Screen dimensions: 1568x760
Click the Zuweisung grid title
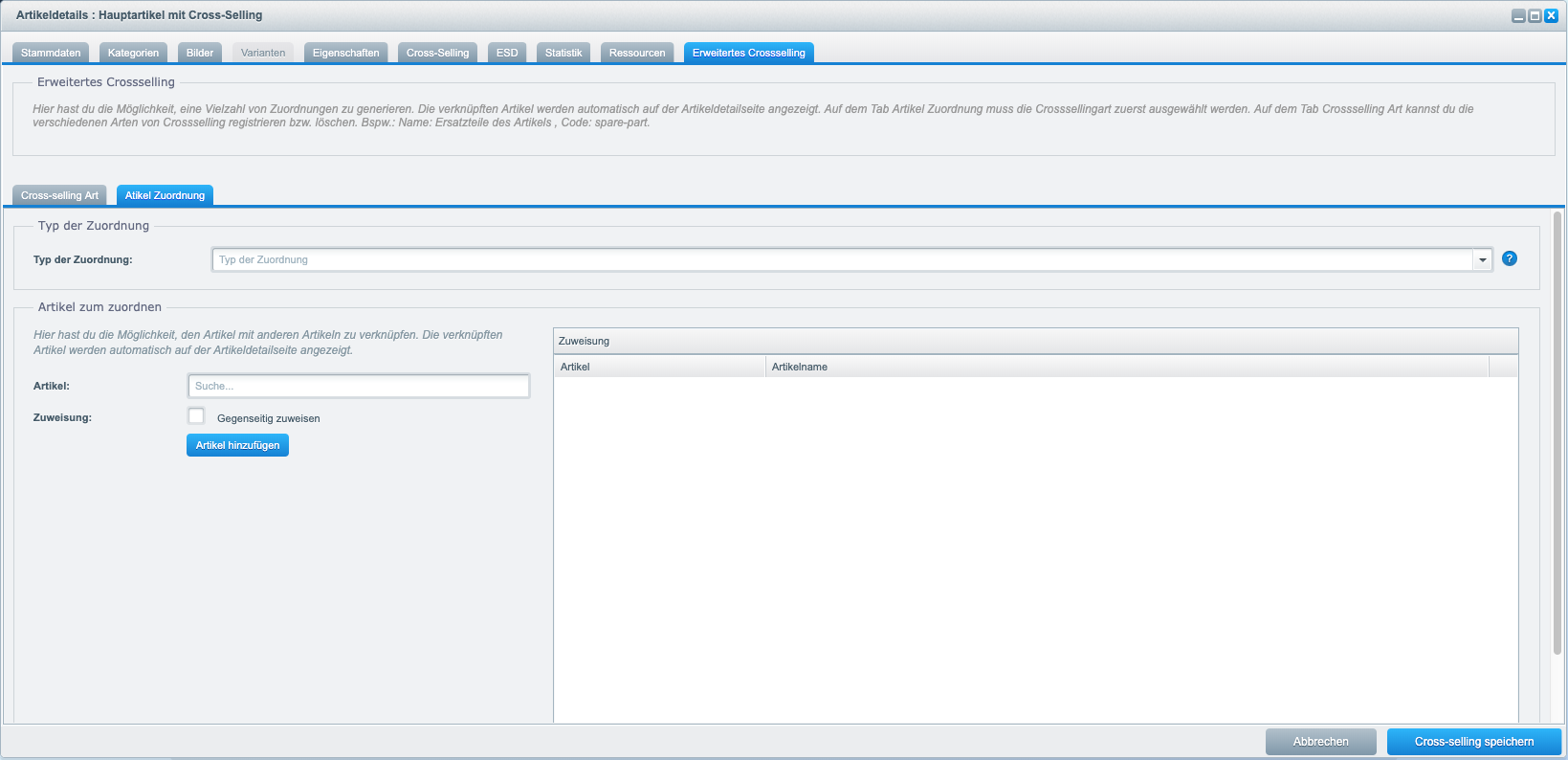(584, 341)
